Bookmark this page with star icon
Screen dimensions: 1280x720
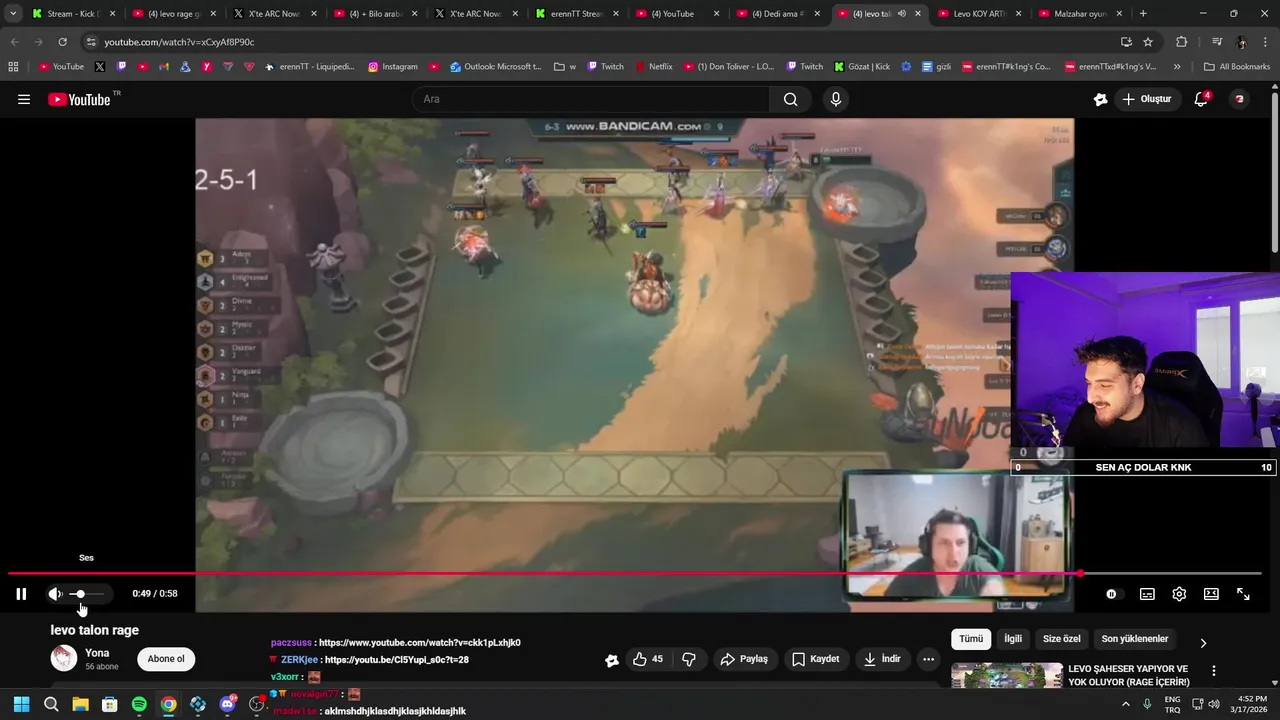[1148, 42]
